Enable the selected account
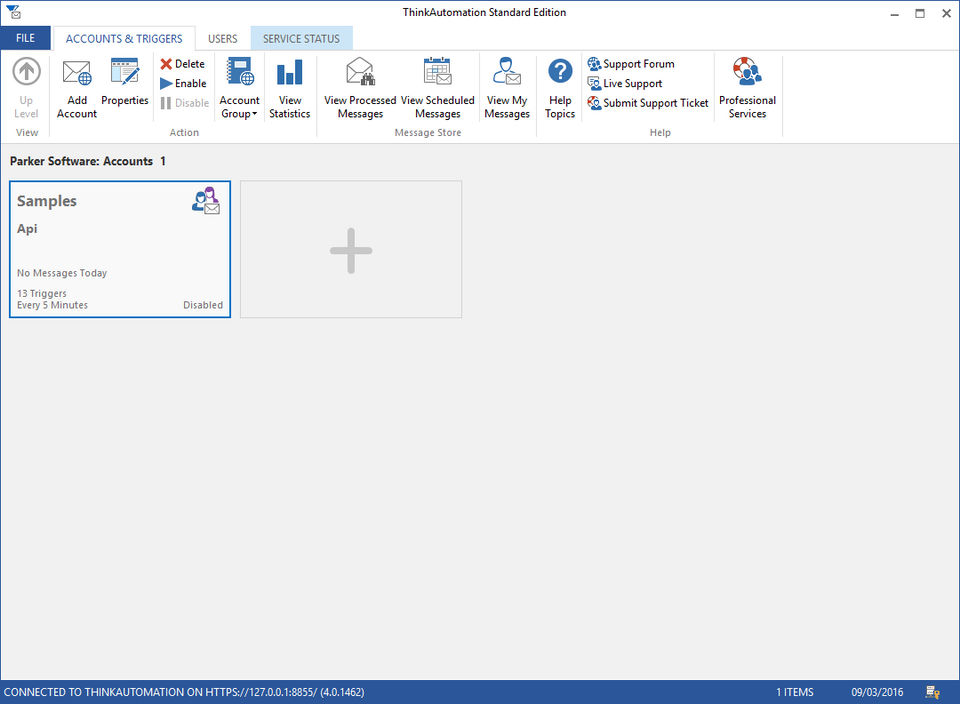Screen dimensions: 960x704 [183, 83]
